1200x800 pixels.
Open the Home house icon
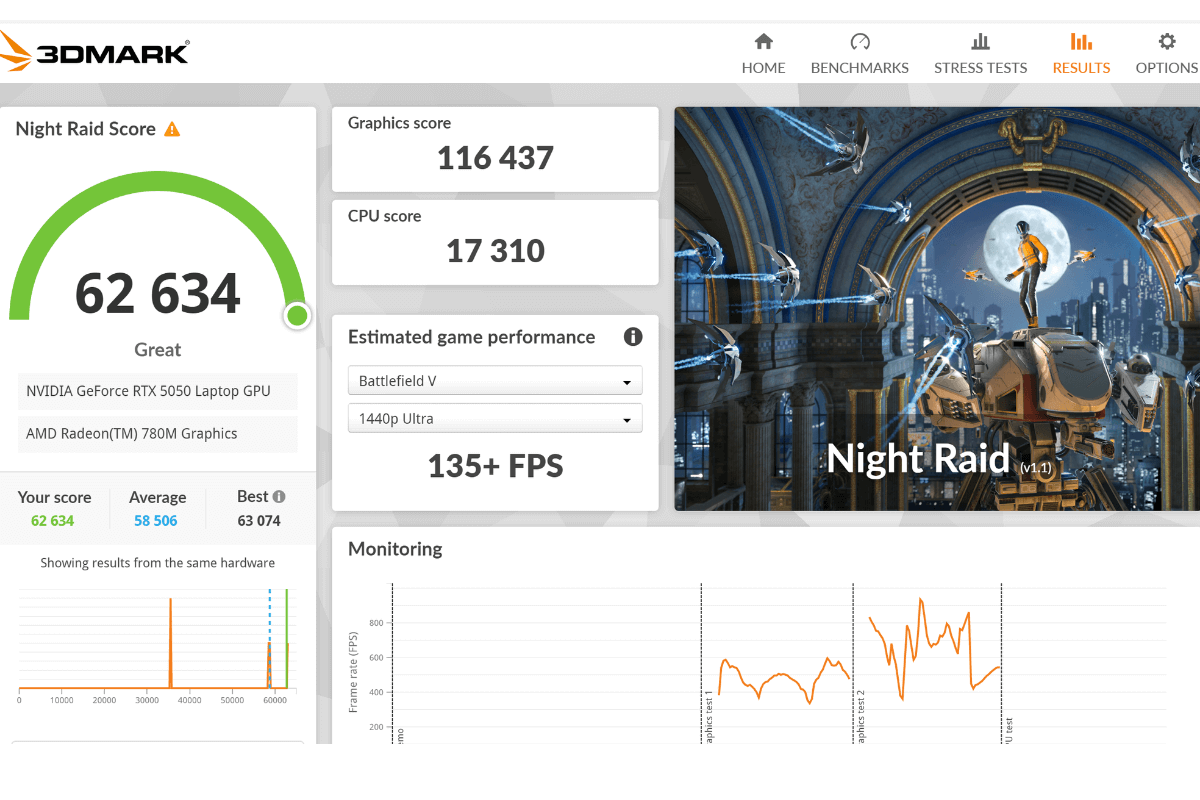763,42
